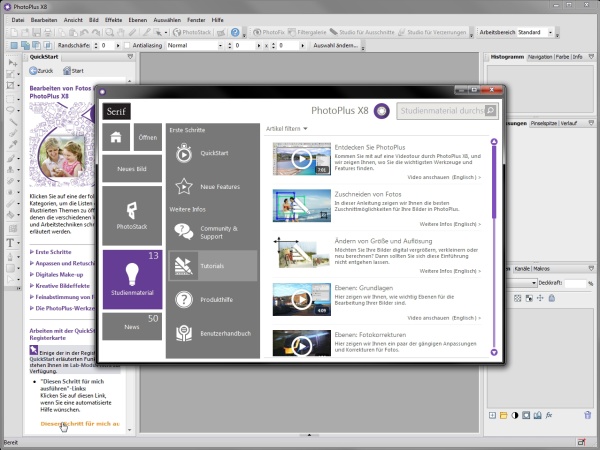Open QuickStart stopwatch item

(212, 153)
